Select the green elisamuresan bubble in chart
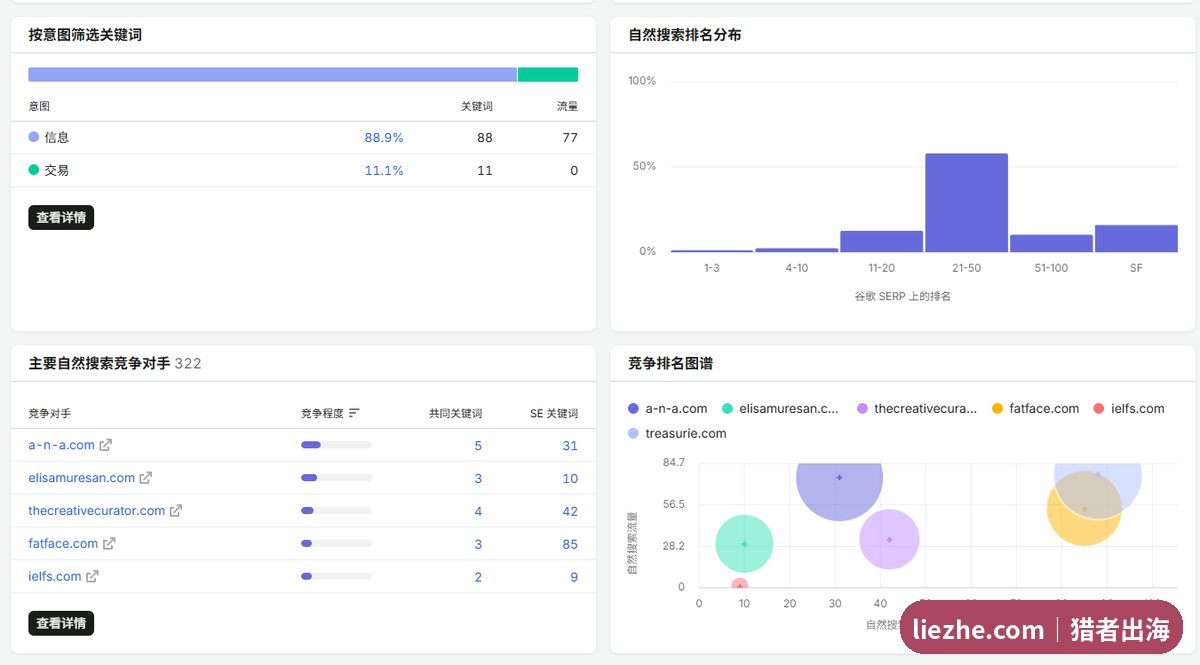 (744, 544)
